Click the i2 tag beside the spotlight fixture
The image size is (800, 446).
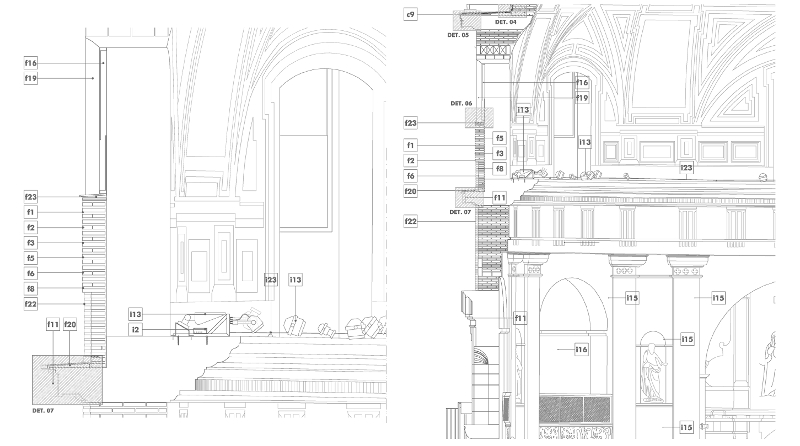tap(135, 329)
